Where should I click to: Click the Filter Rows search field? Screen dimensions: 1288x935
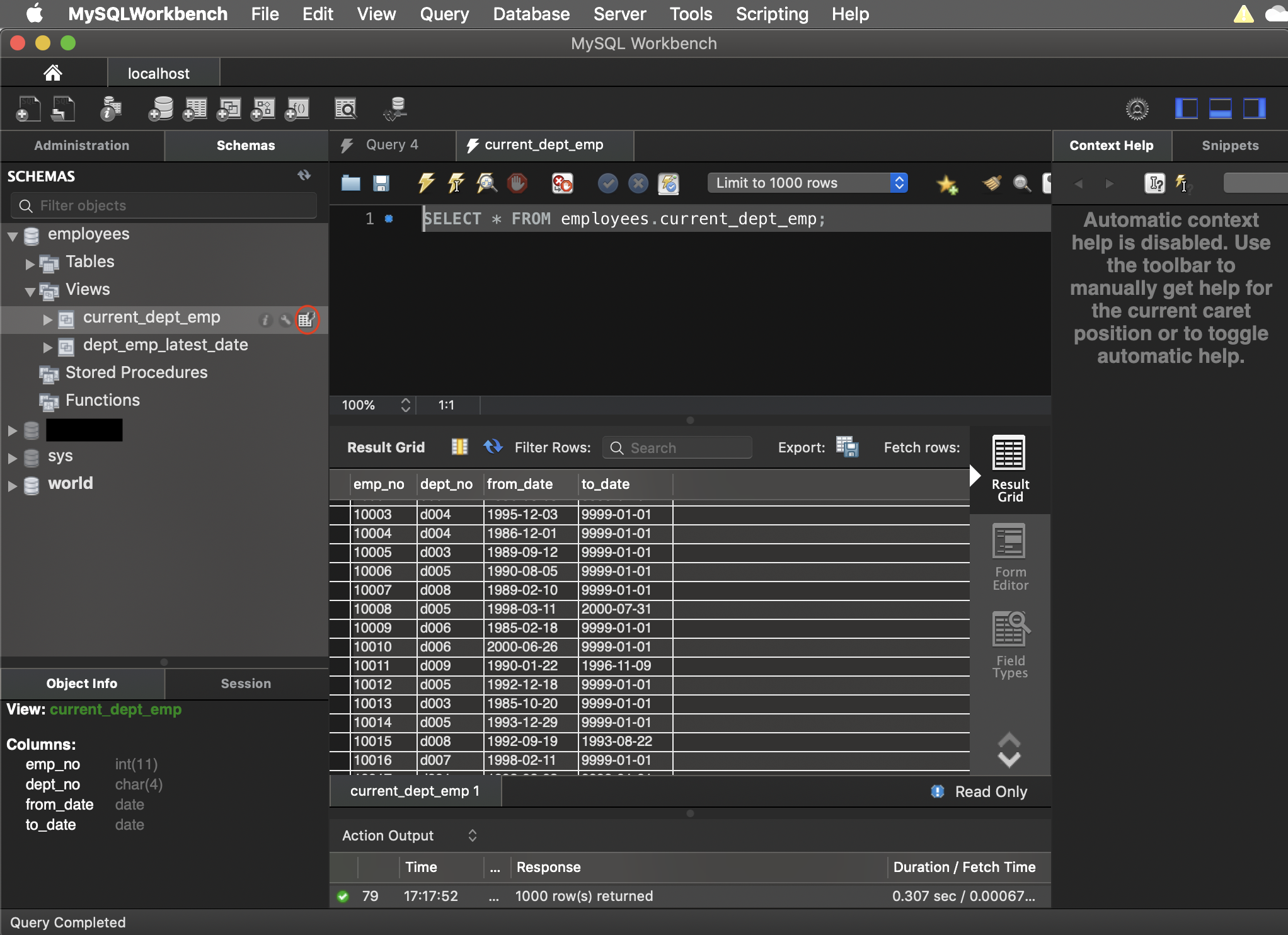[x=678, y=448]
